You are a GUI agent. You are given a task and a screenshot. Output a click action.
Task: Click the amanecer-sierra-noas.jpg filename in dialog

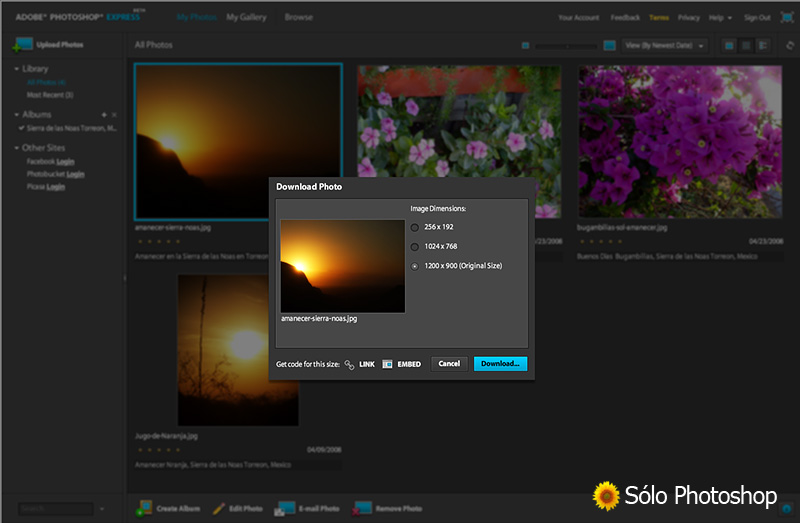pyautogui.click(x=319, y=319)
